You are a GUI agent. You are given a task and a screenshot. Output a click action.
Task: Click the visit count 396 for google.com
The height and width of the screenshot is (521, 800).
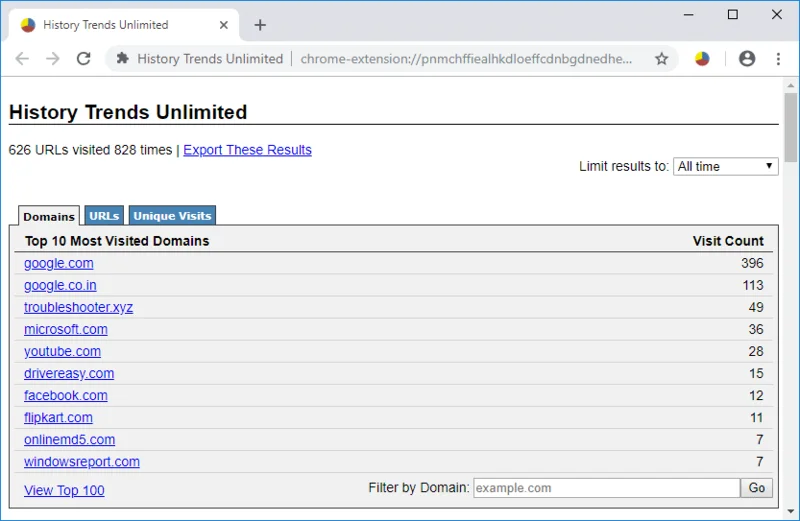point(752,263)
